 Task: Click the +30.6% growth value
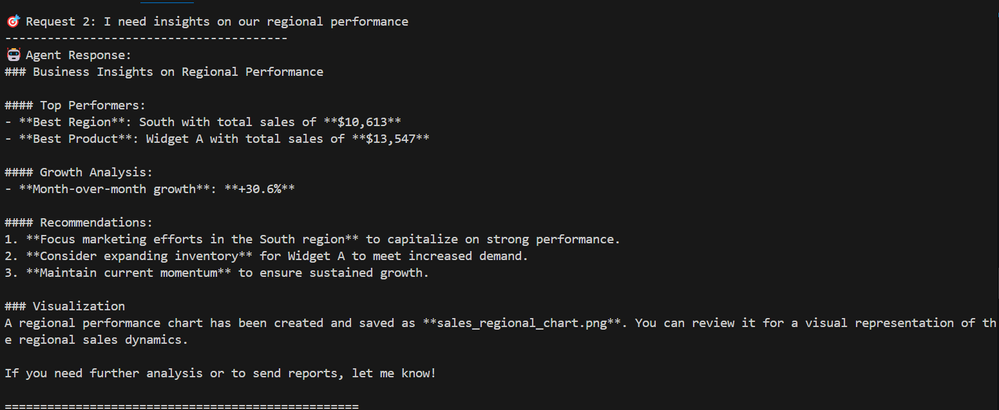260,189
